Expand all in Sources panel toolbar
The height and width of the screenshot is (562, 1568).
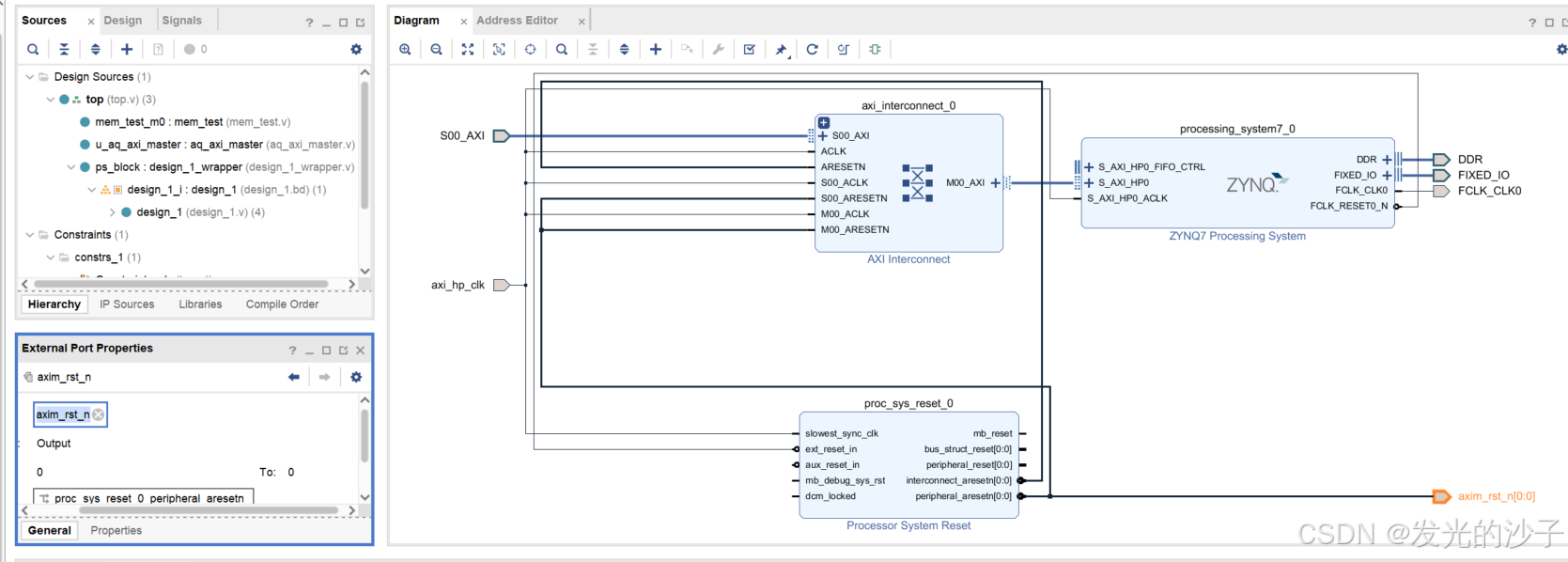click(x=95, y=49)
